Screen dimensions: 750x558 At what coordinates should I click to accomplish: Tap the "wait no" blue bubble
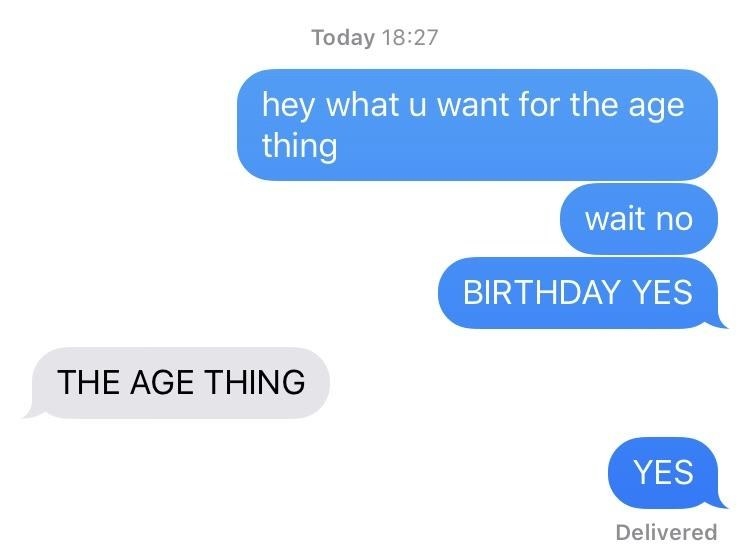(639, 219)
